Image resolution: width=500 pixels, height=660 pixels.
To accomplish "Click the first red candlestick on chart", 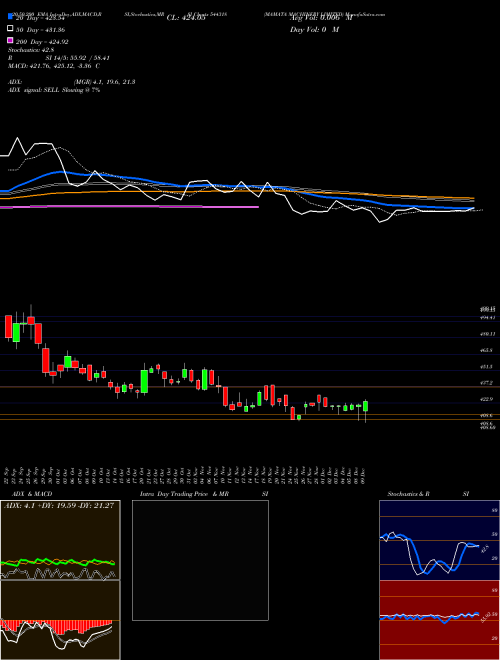I will 8,326.
